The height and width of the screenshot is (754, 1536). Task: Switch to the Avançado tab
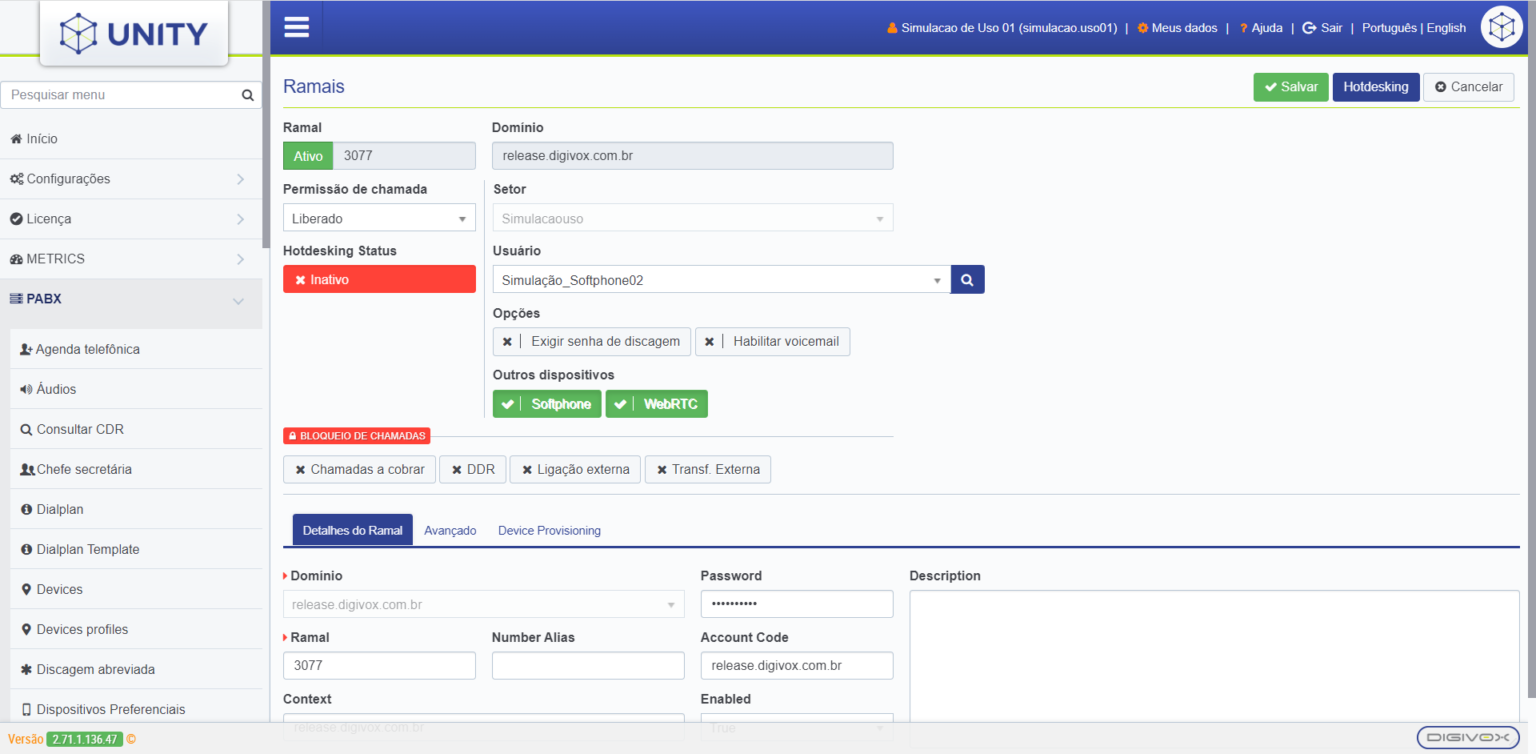(450, 530)
